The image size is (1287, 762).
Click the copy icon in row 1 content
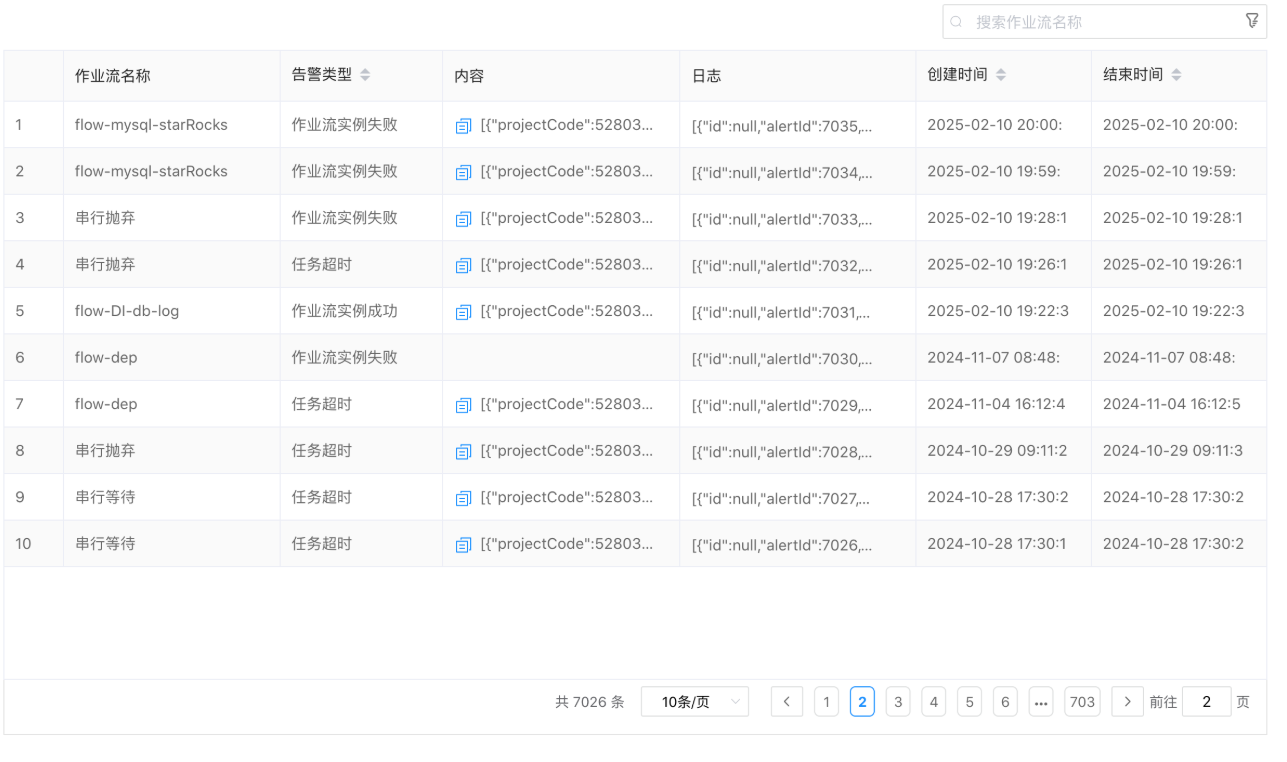pos(463,126)
